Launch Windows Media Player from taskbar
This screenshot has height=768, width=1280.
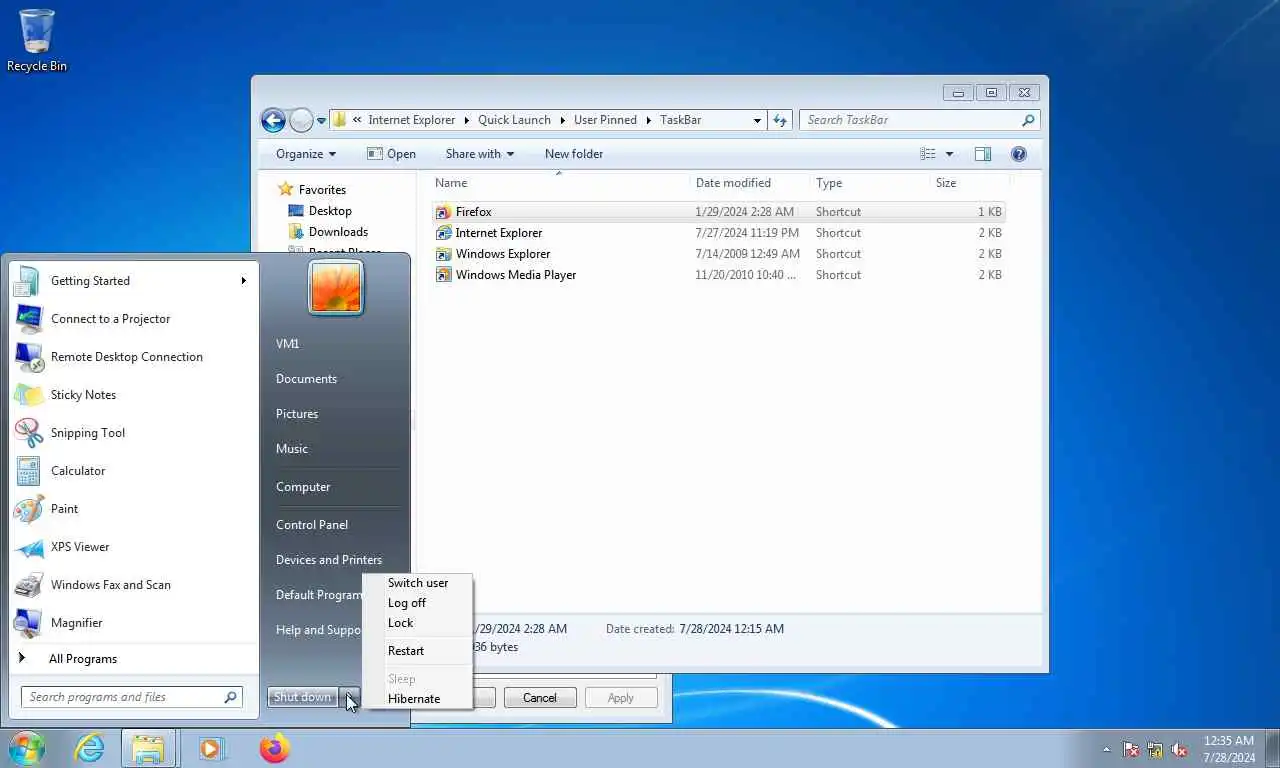(212, 748)
